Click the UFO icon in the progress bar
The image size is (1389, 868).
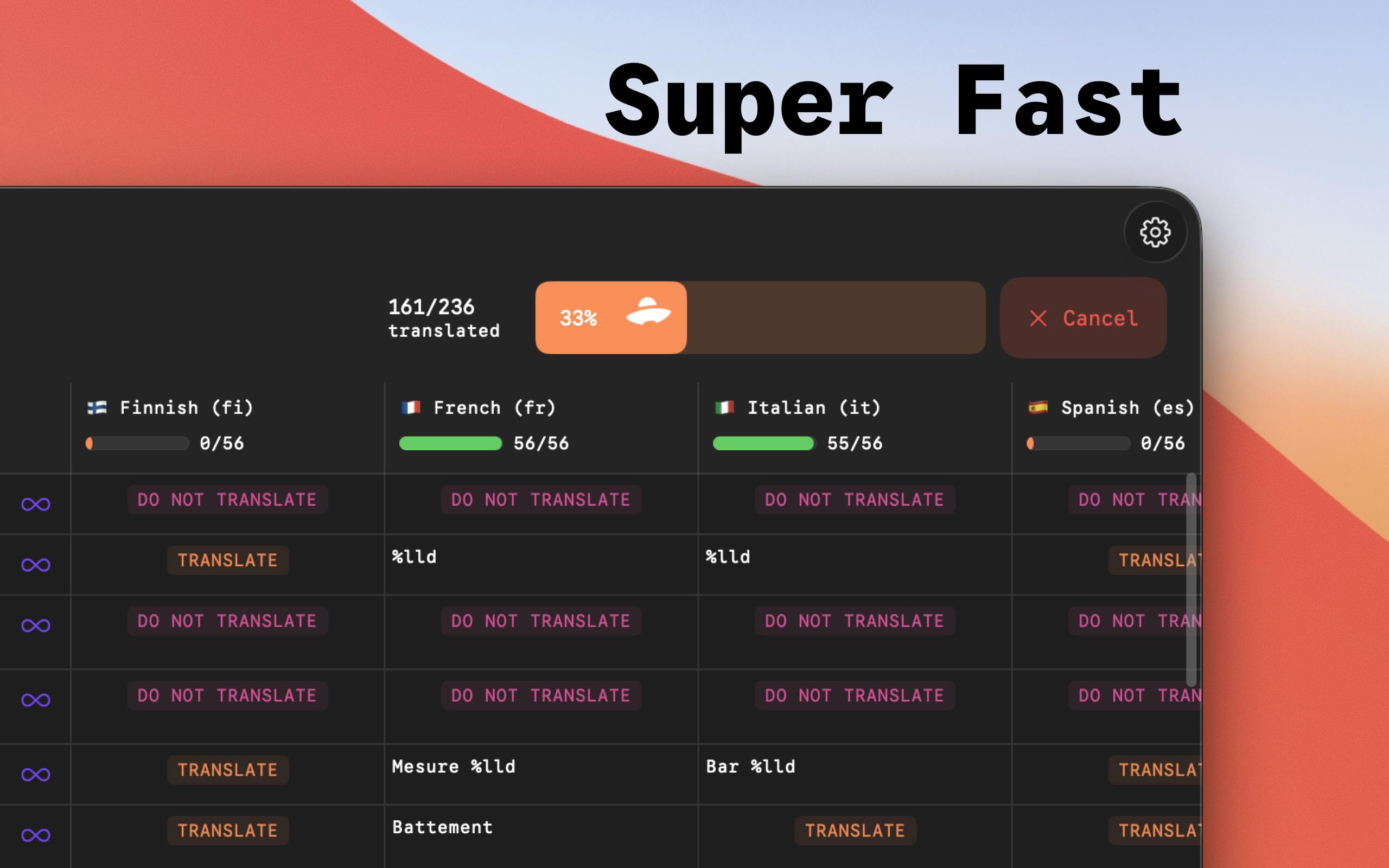[648, 312]
